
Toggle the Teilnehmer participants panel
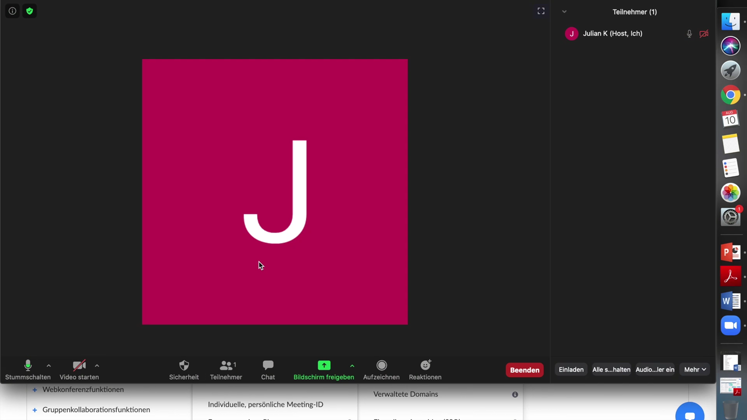point(226,366)
